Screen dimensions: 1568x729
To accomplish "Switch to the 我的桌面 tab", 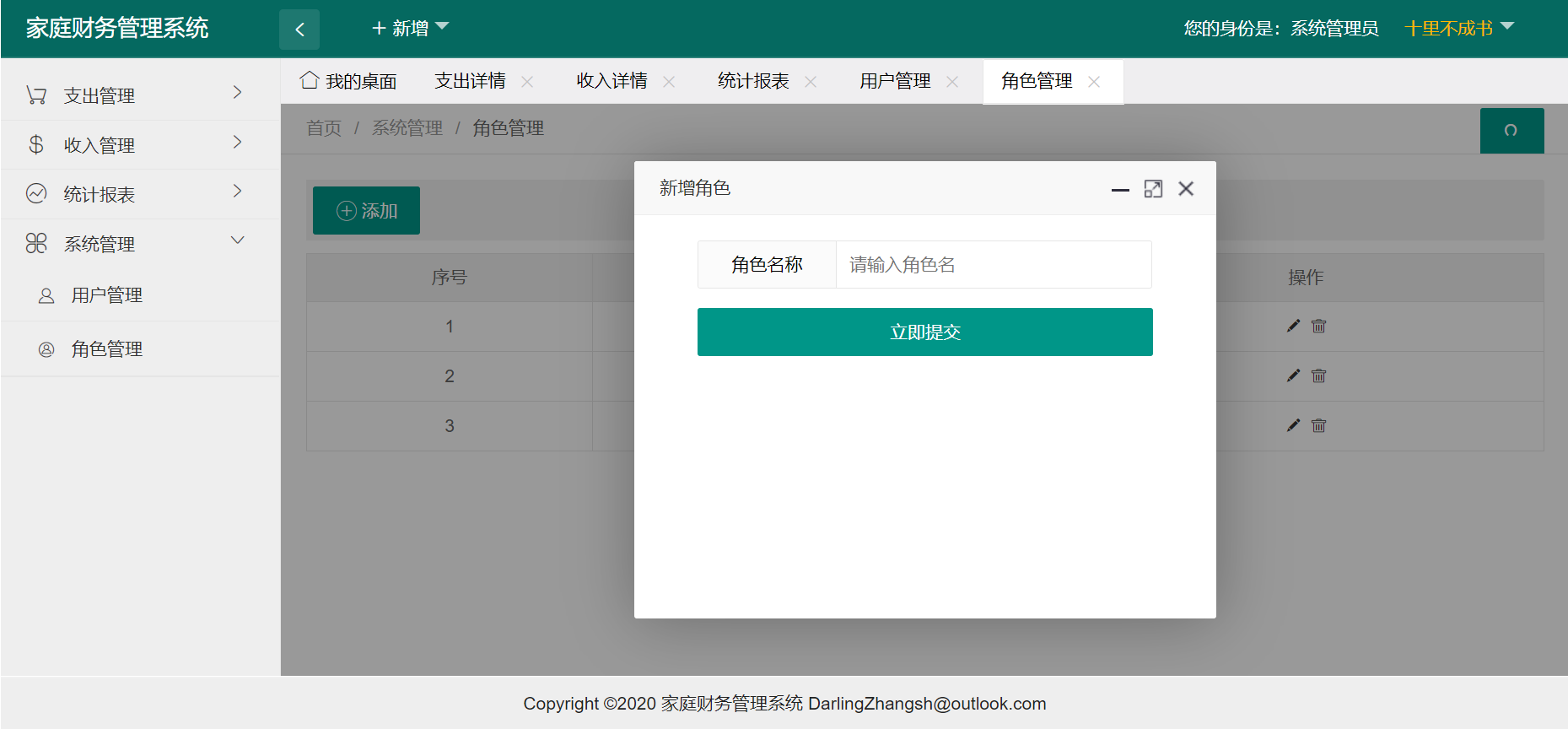I will [x=349, y=81].
